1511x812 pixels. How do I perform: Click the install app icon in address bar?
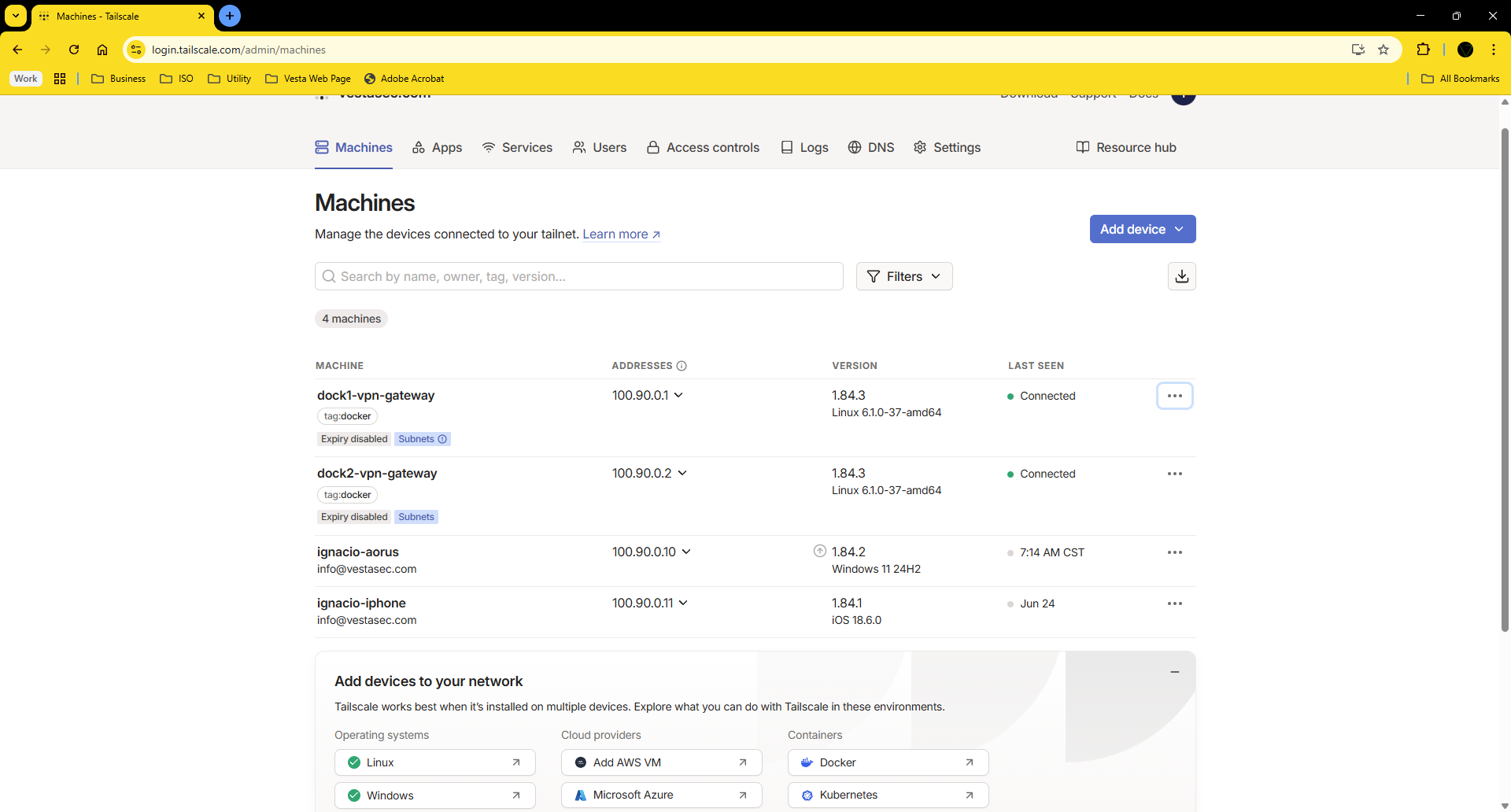point(1358,50)
